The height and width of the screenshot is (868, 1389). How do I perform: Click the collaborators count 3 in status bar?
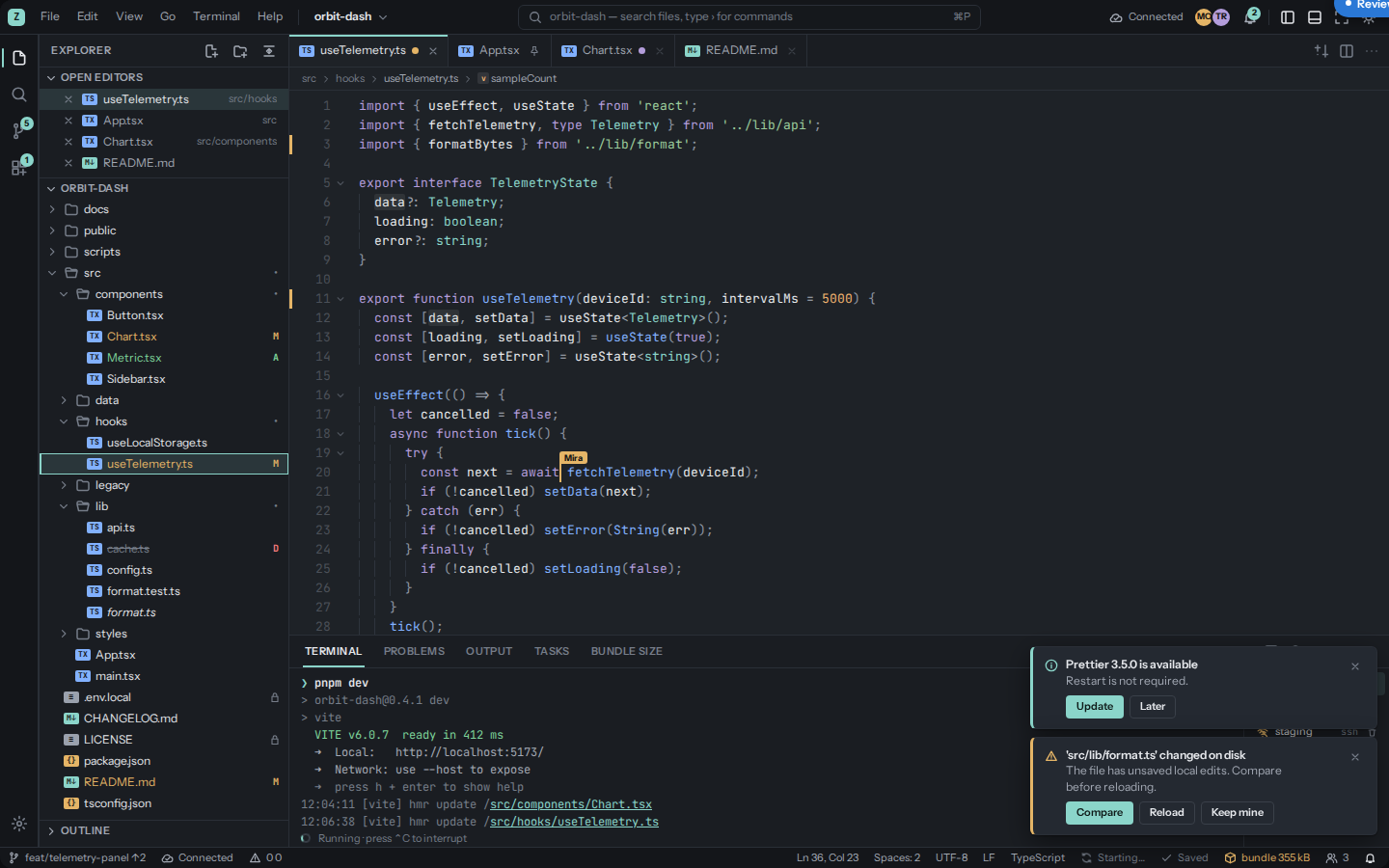tap(1338, 857)
